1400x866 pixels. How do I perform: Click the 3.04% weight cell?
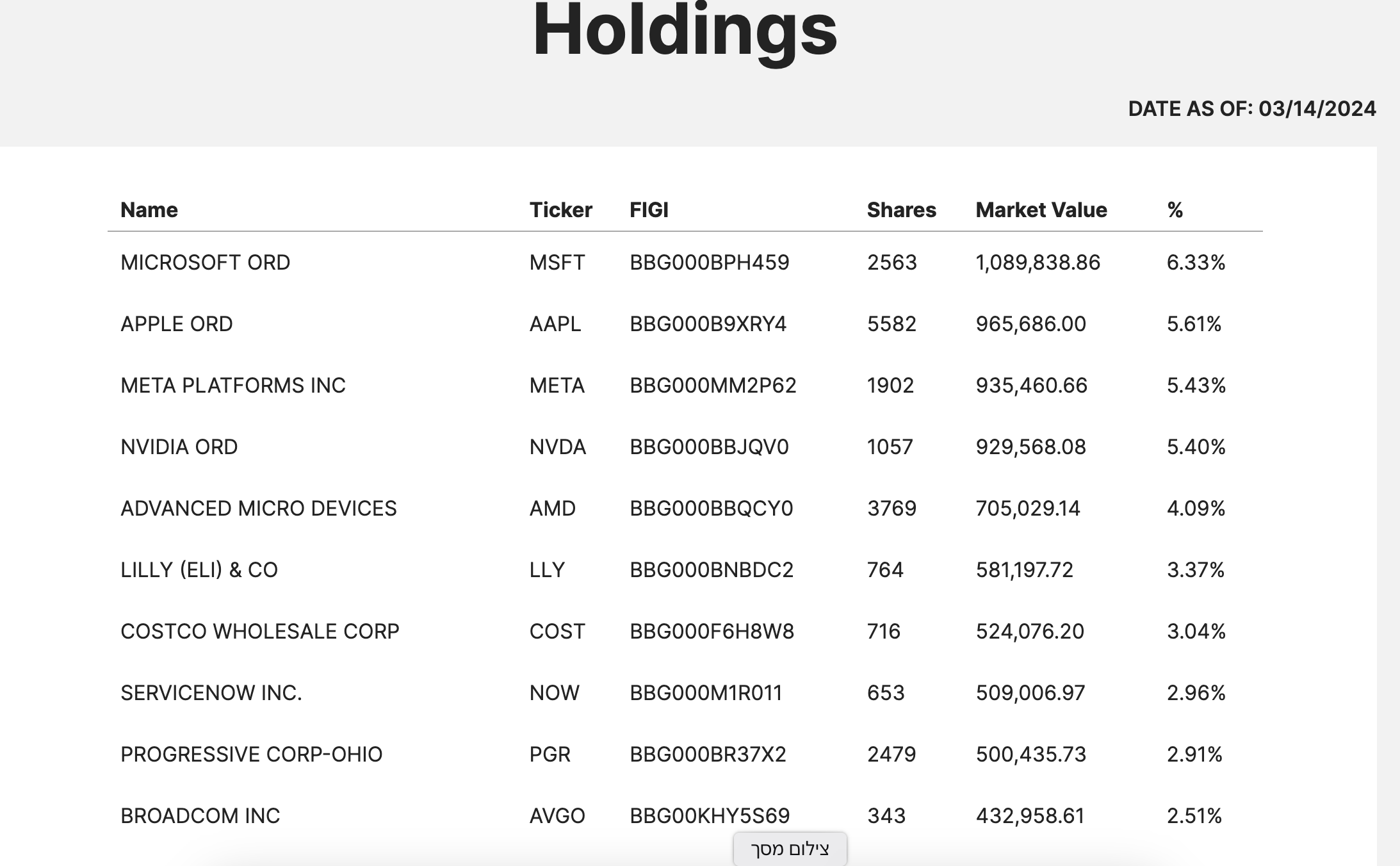pyautogui.click(x=1196, y=632)
